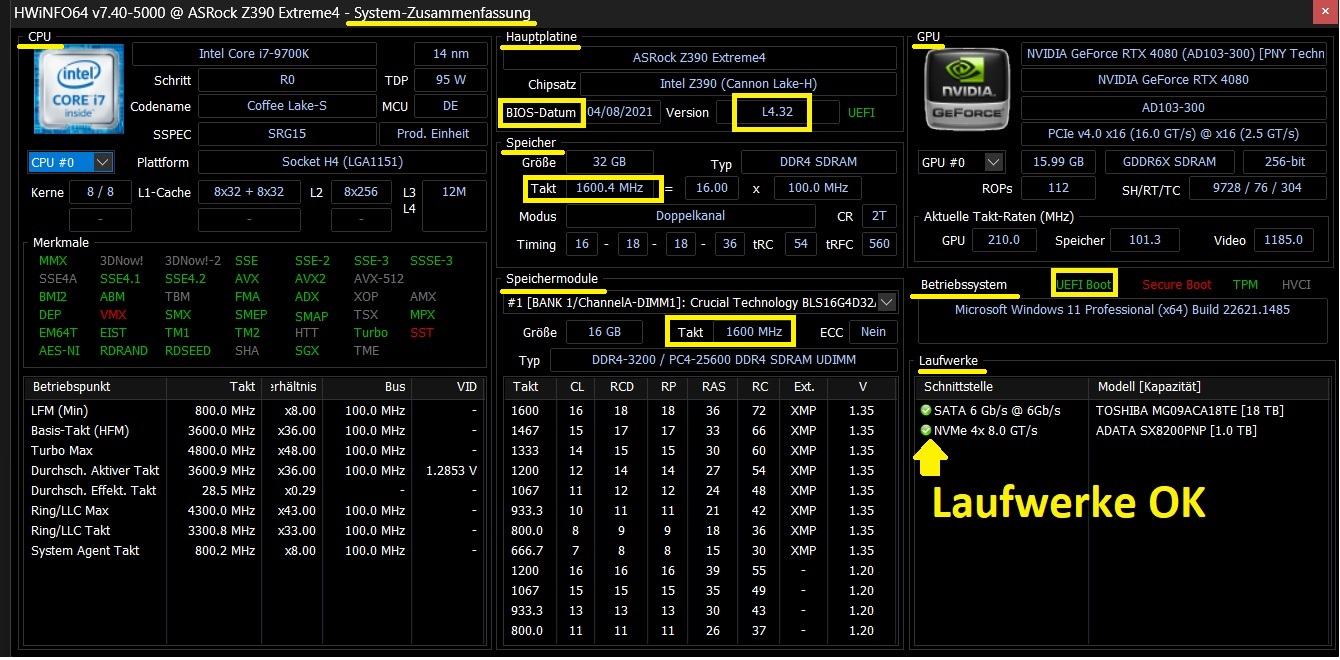Select the 14 nm process field
The image size is (1340, 660).
coord(451,54)
